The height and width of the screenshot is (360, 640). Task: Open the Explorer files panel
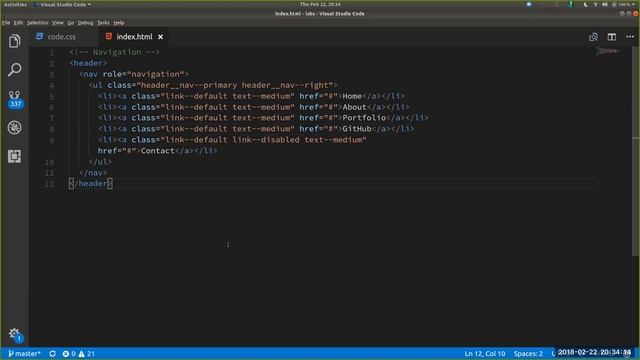pos(15,41)
